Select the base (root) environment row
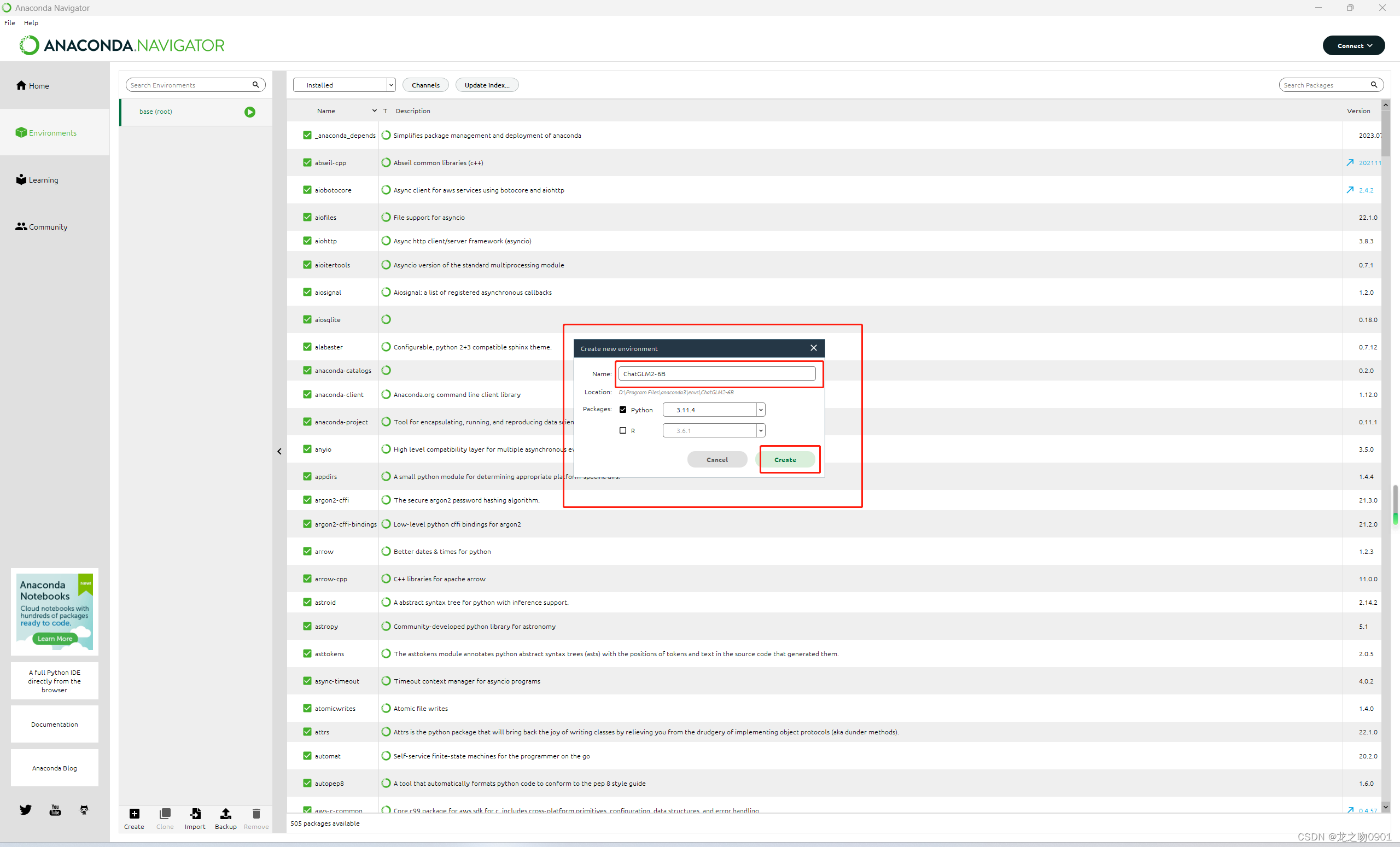Image resolution: width=1400 pixels, height=847 pixels. click(x=196, y=112)
